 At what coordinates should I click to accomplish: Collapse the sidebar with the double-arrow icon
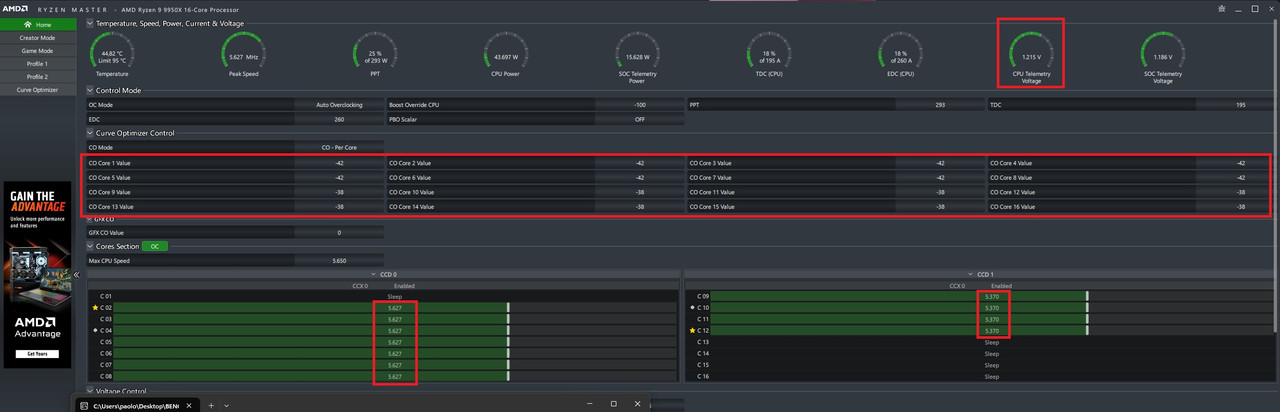(x=77, y=274)
